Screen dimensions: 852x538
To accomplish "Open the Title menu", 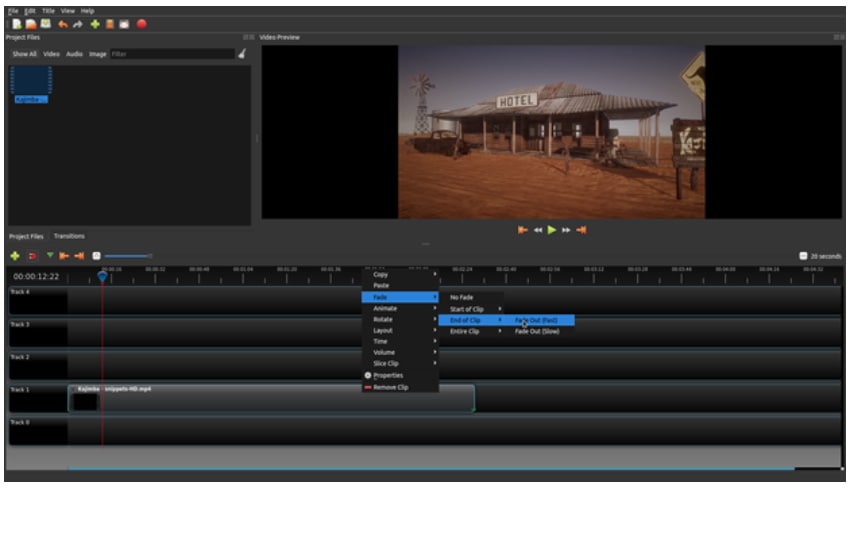I will click(48, 11).
